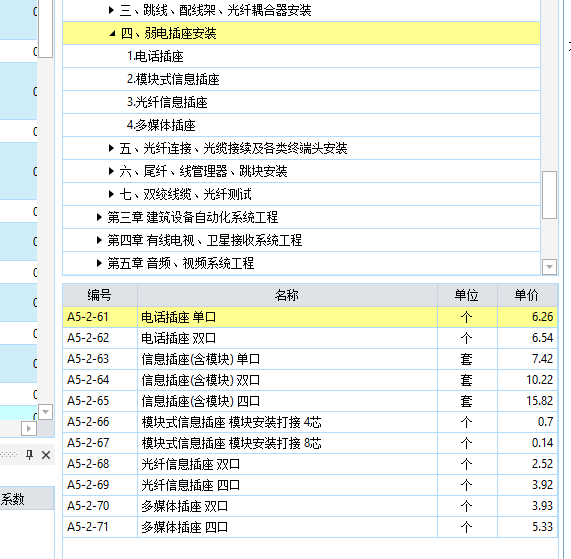Click code cell A5-2-71
Image resolution: width=571 pixels, height=559 pixels.
100,527
